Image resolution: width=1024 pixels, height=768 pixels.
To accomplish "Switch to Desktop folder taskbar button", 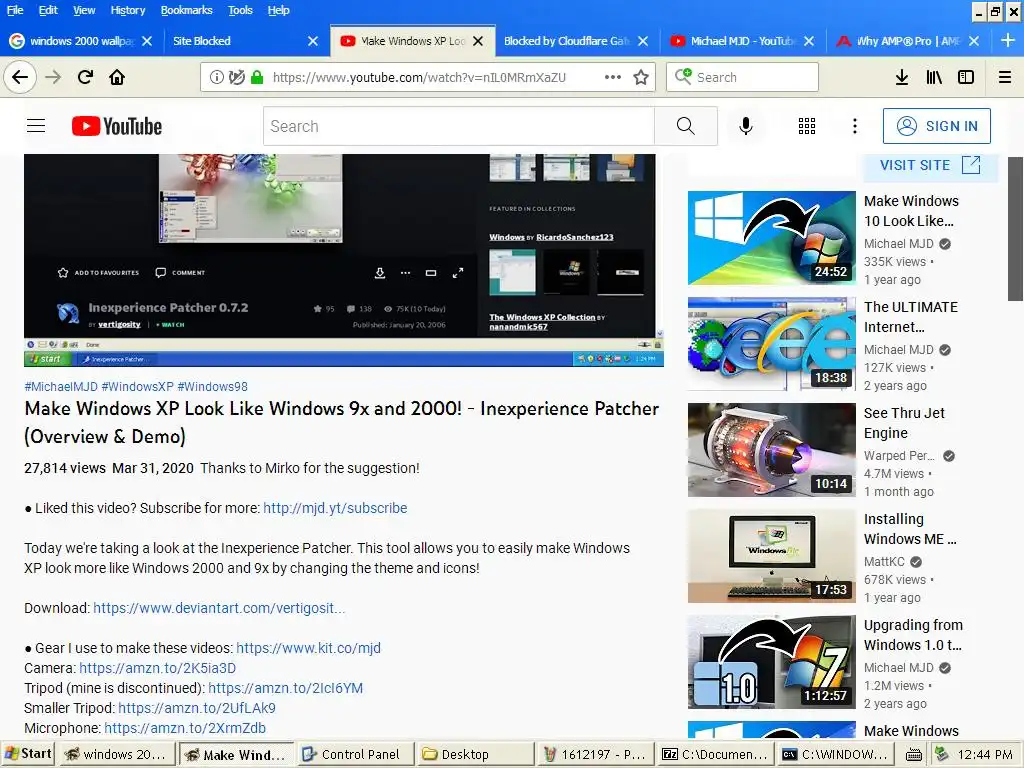I will click(x=475, y=754).
